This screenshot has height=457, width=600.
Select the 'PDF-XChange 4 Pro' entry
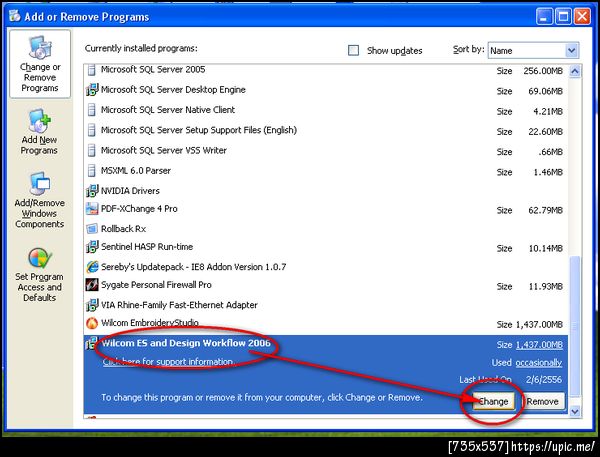coord(139,209)
